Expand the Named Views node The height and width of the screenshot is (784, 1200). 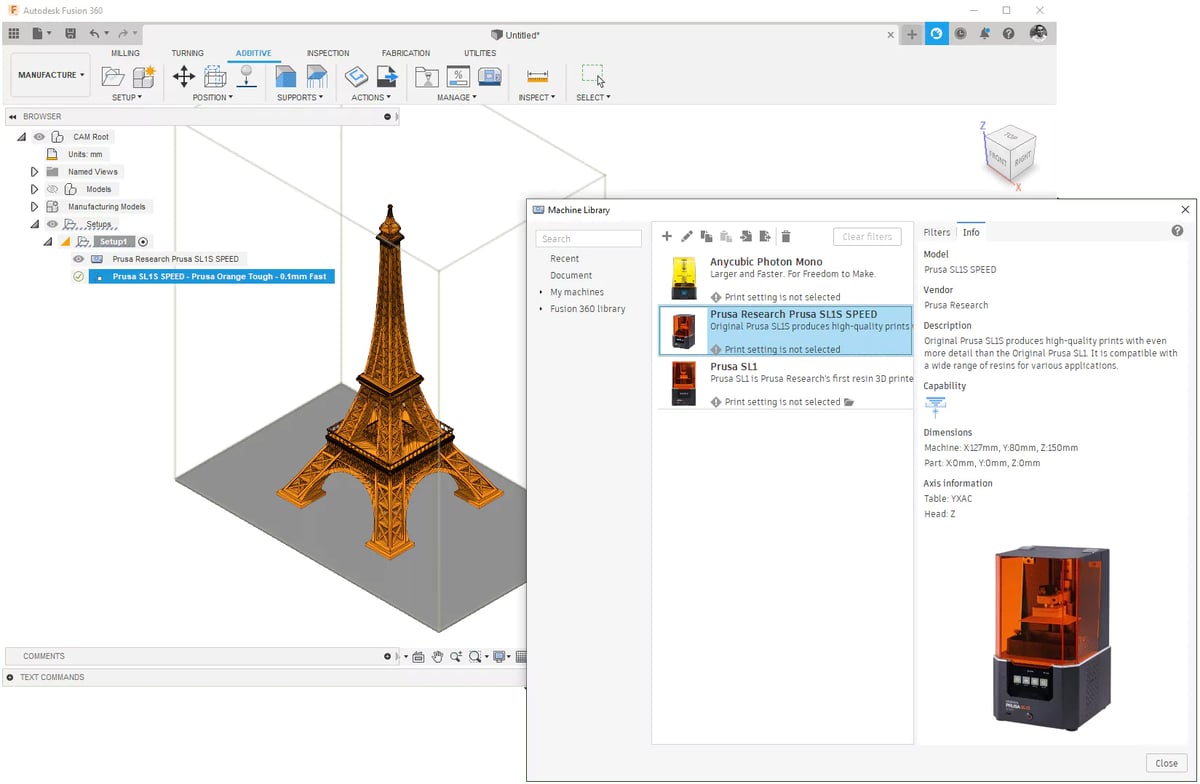click(34, 172)
